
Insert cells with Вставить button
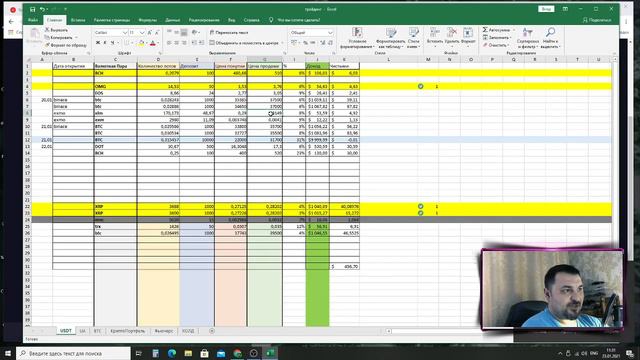pyautogui.click(x=435, y=37)
